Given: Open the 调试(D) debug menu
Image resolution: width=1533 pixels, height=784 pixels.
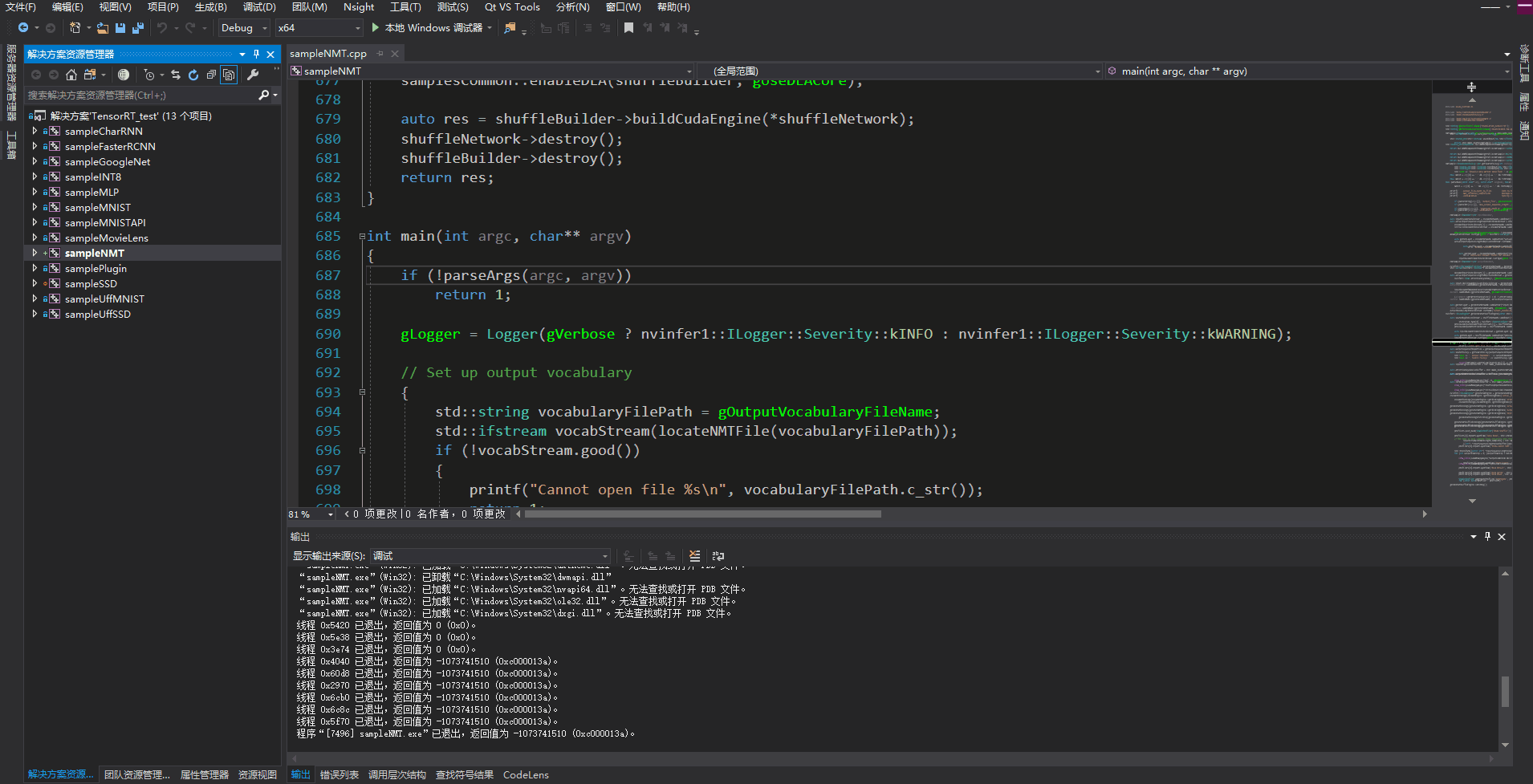Looking at the screenshot, I should pyautogui.click(x=258, y=7).
